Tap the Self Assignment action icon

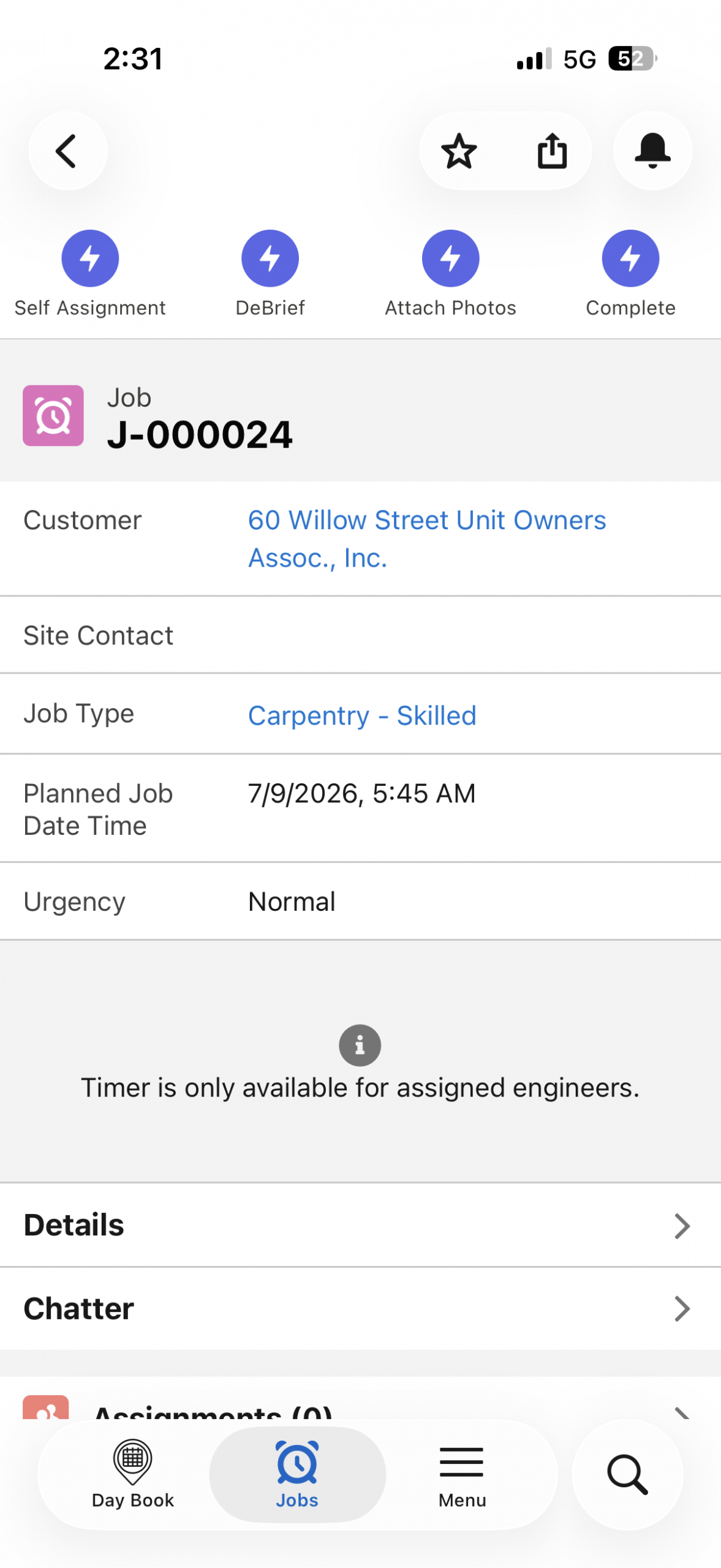click(x=90, y=258)
